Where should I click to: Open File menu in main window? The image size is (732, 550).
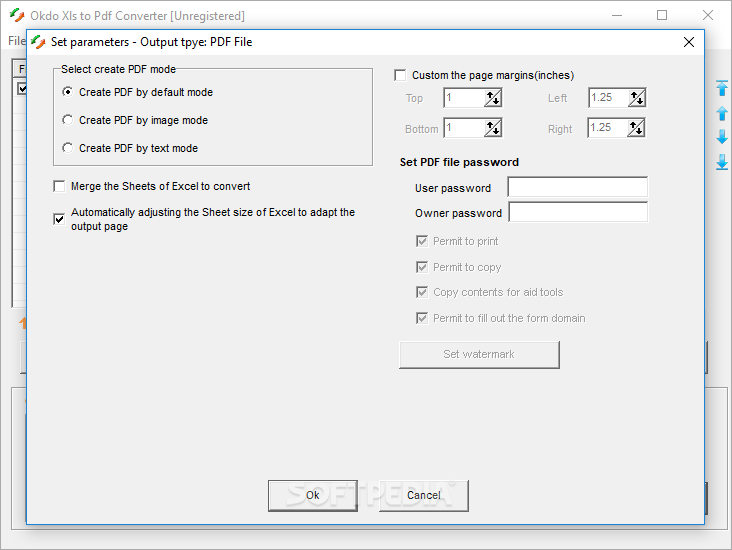[x=17, y=41]
